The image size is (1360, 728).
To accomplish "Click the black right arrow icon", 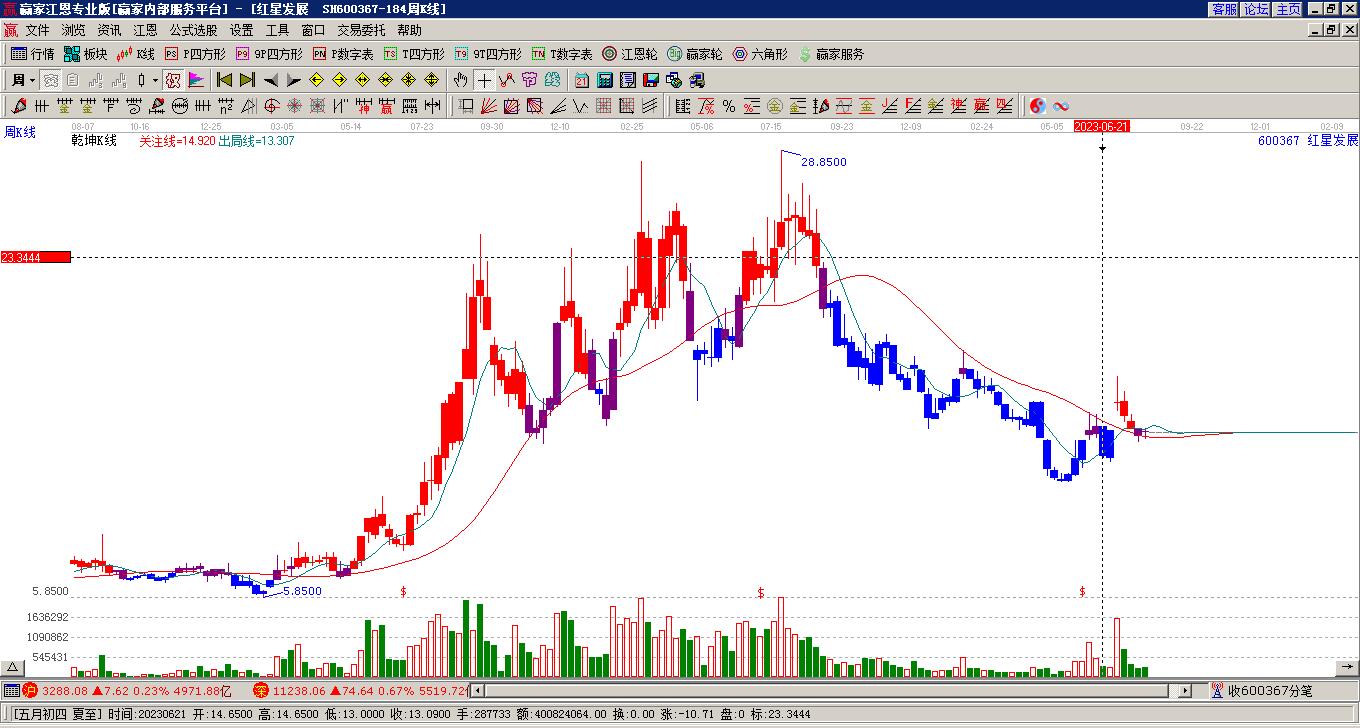I will [x=294, y=80].
